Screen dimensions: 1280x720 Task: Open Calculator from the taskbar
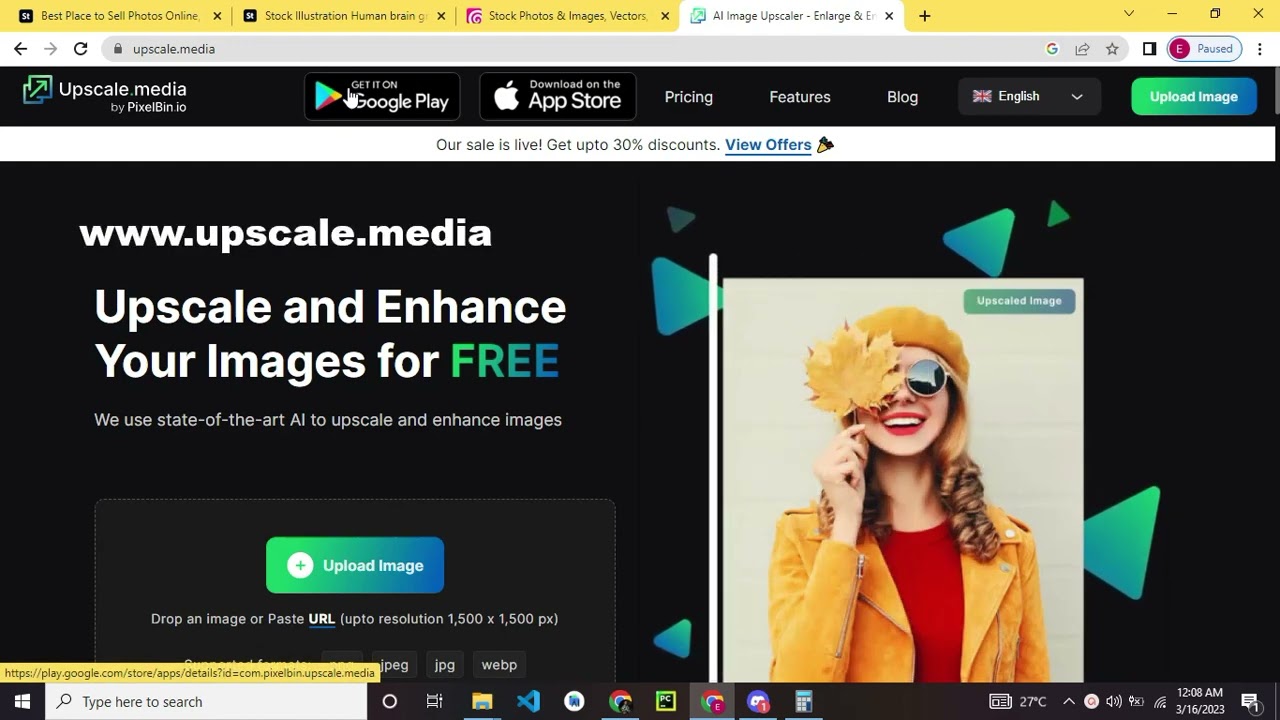coord(804,702)
